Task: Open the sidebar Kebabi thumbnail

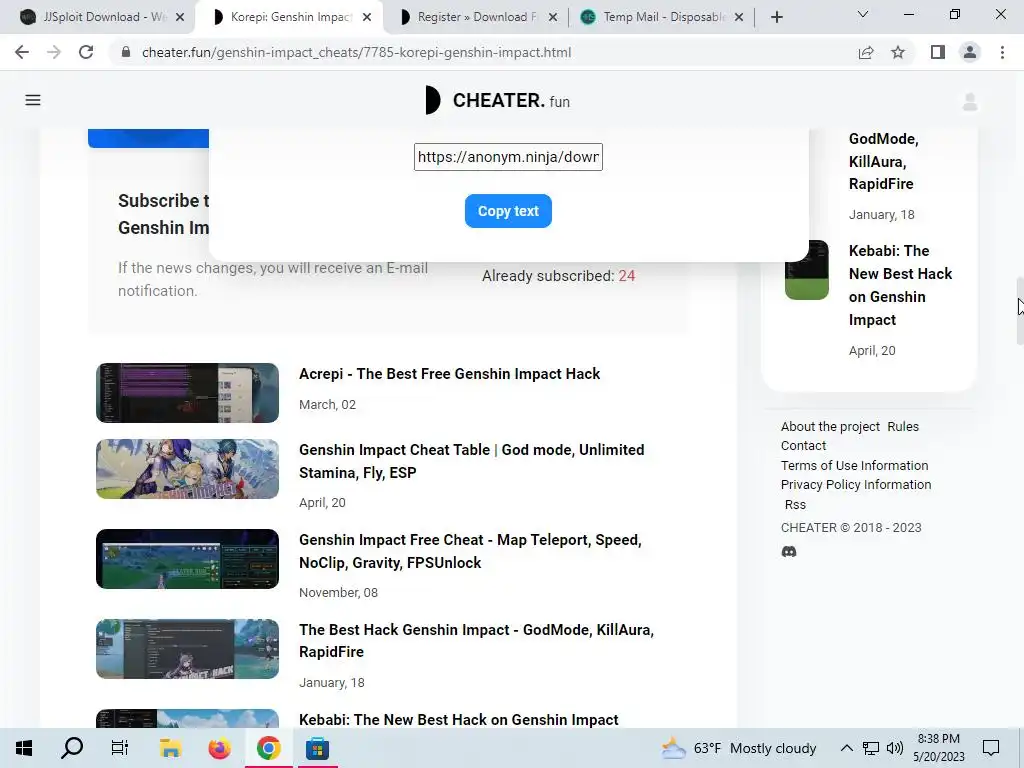Action: coord(807,270)
